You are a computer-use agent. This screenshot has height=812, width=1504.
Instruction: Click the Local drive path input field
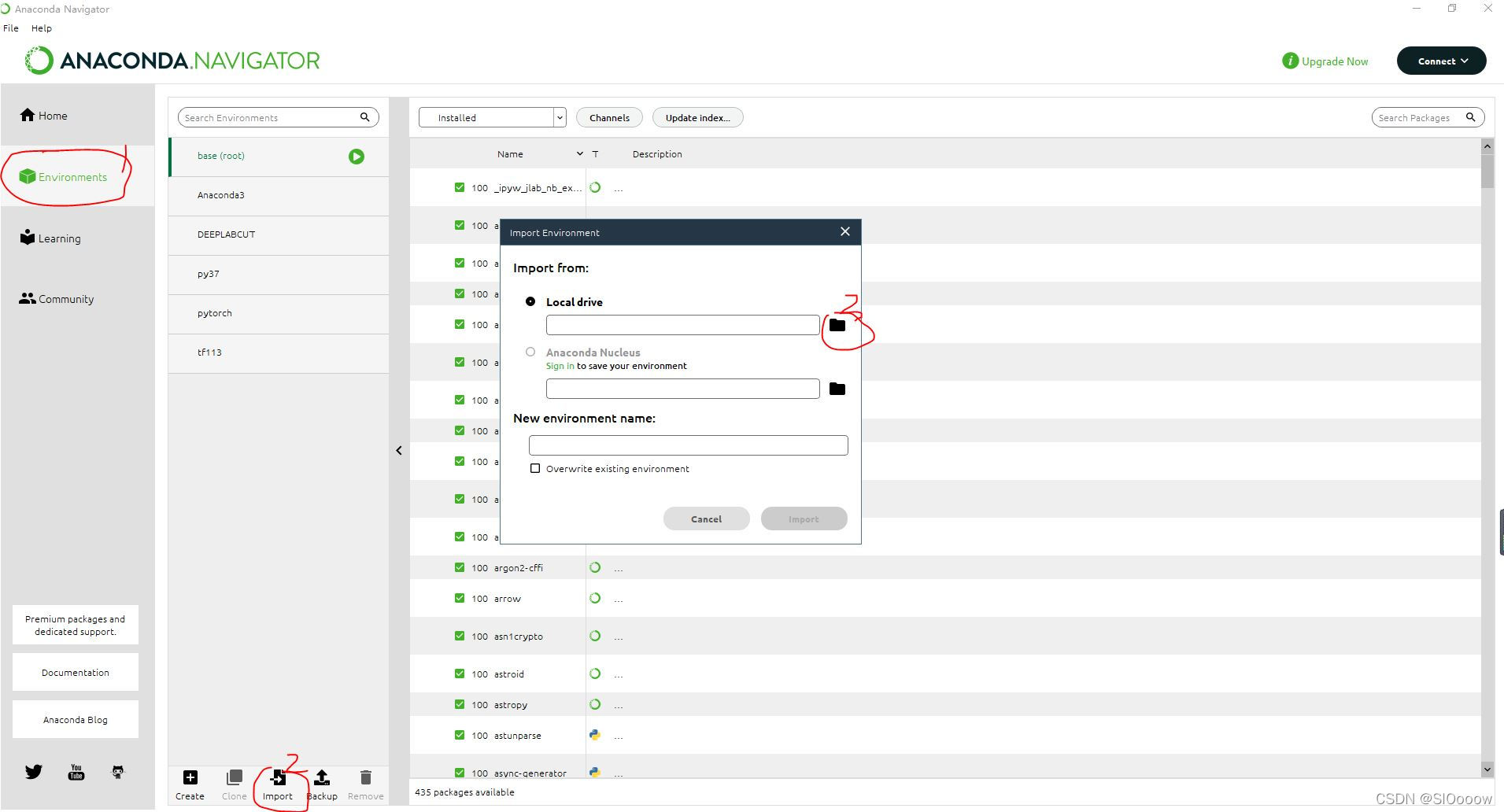683,325
